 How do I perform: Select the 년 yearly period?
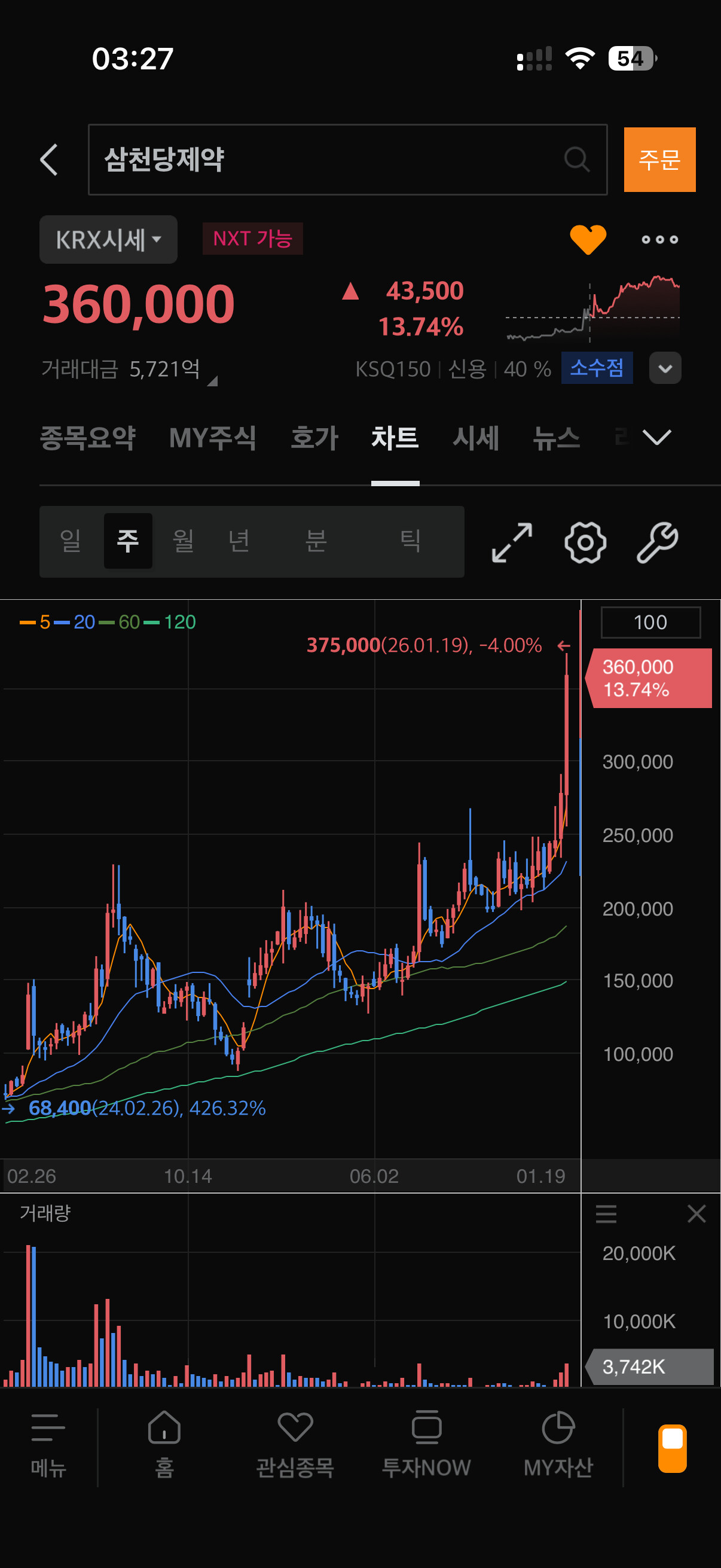coord(239,541)
